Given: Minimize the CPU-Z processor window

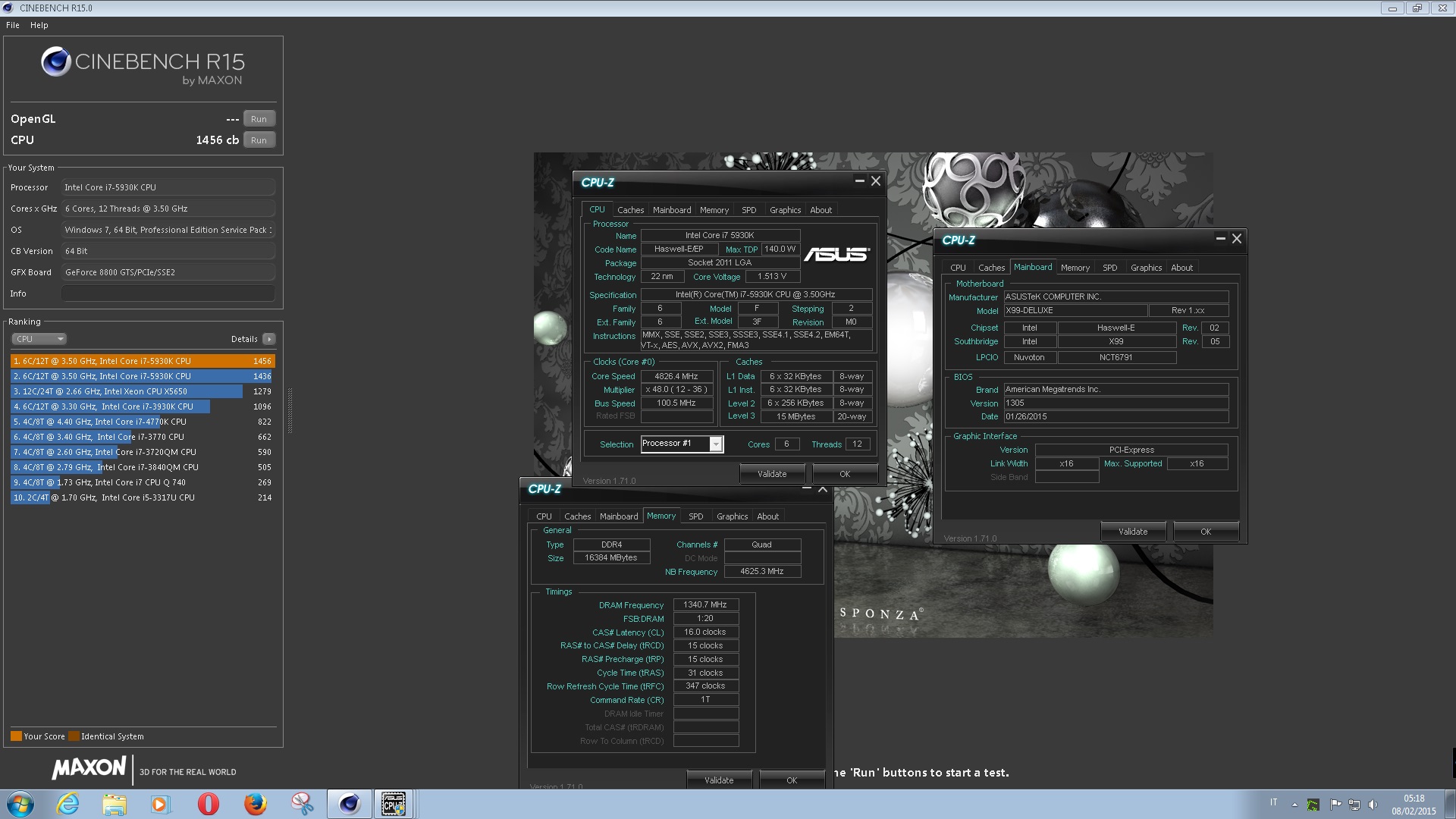Looking at the screenshot, I should point(859,180).
